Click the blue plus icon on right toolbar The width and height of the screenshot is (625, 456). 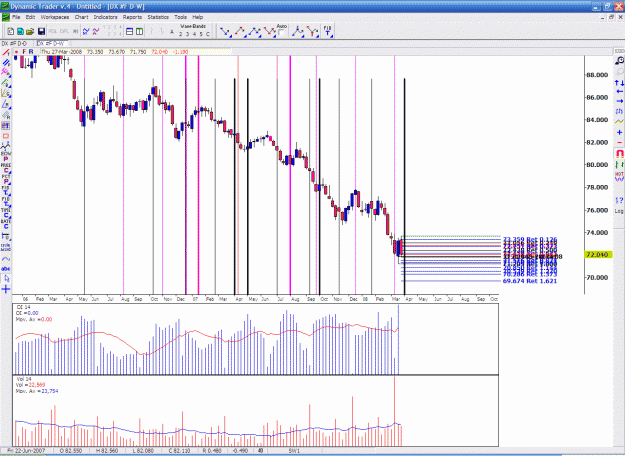[619, 132]
